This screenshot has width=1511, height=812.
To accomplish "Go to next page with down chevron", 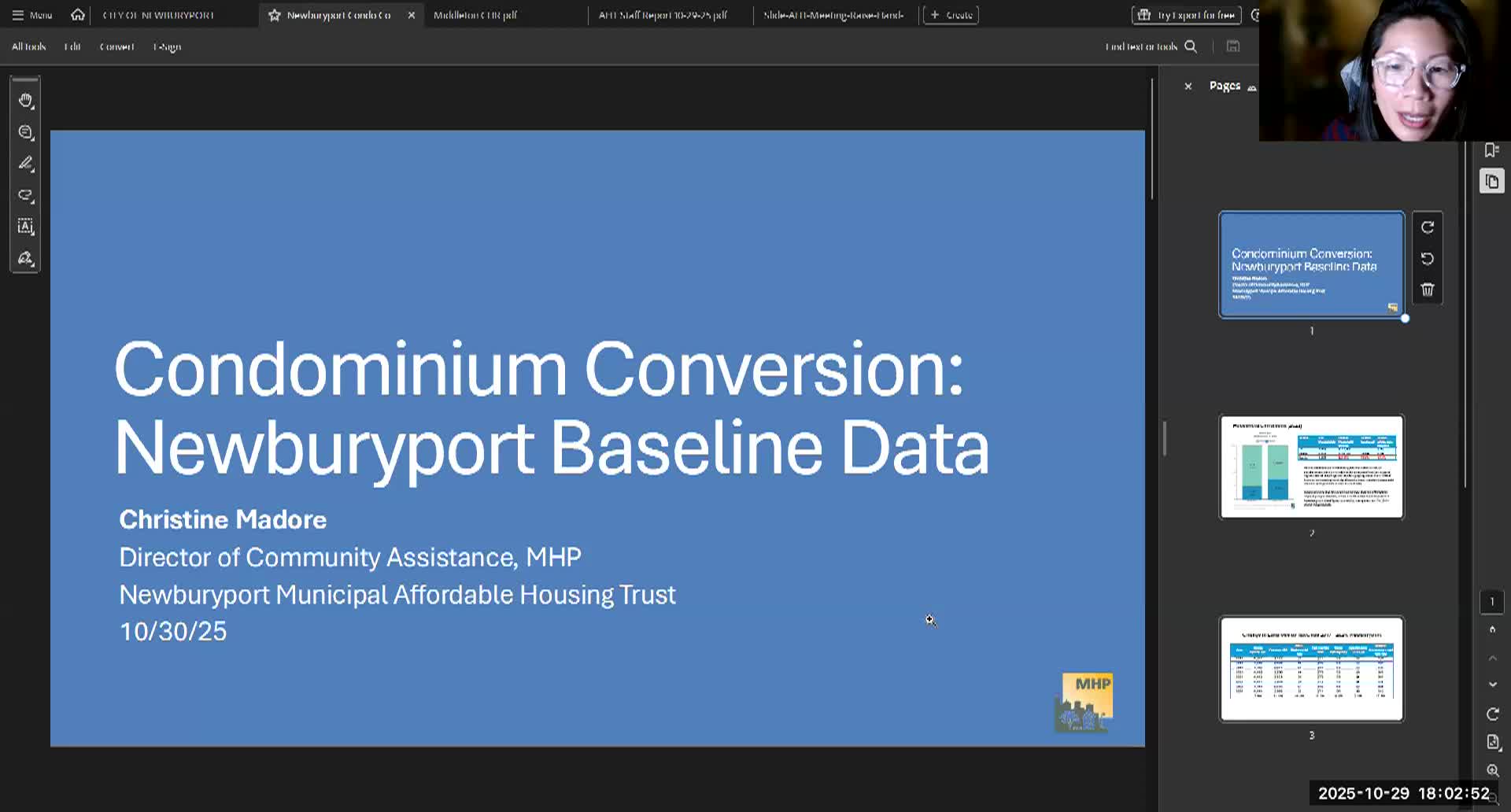I will click(x=1492, y=685).
